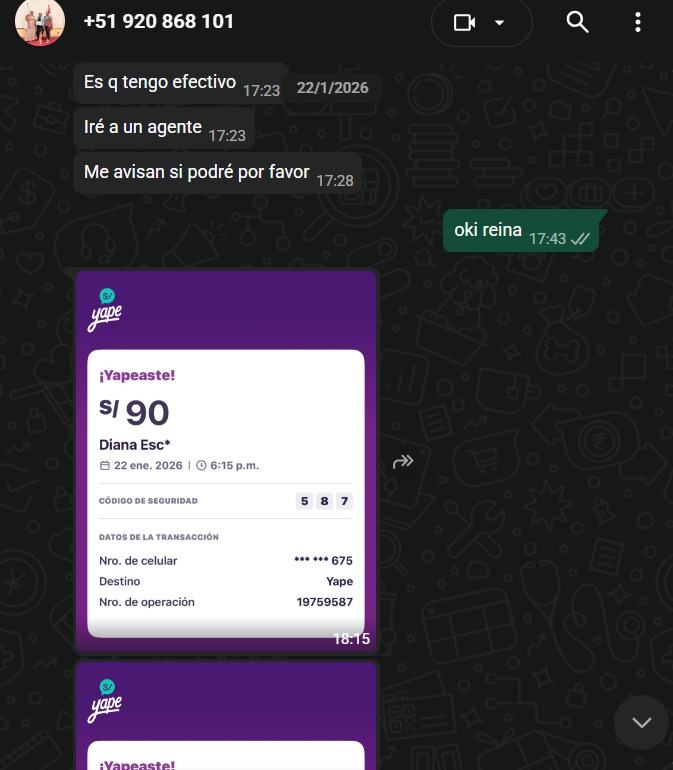673x770 pixels.
Task: Click the Yape logo in the second receipt
Action: [106, 701]
